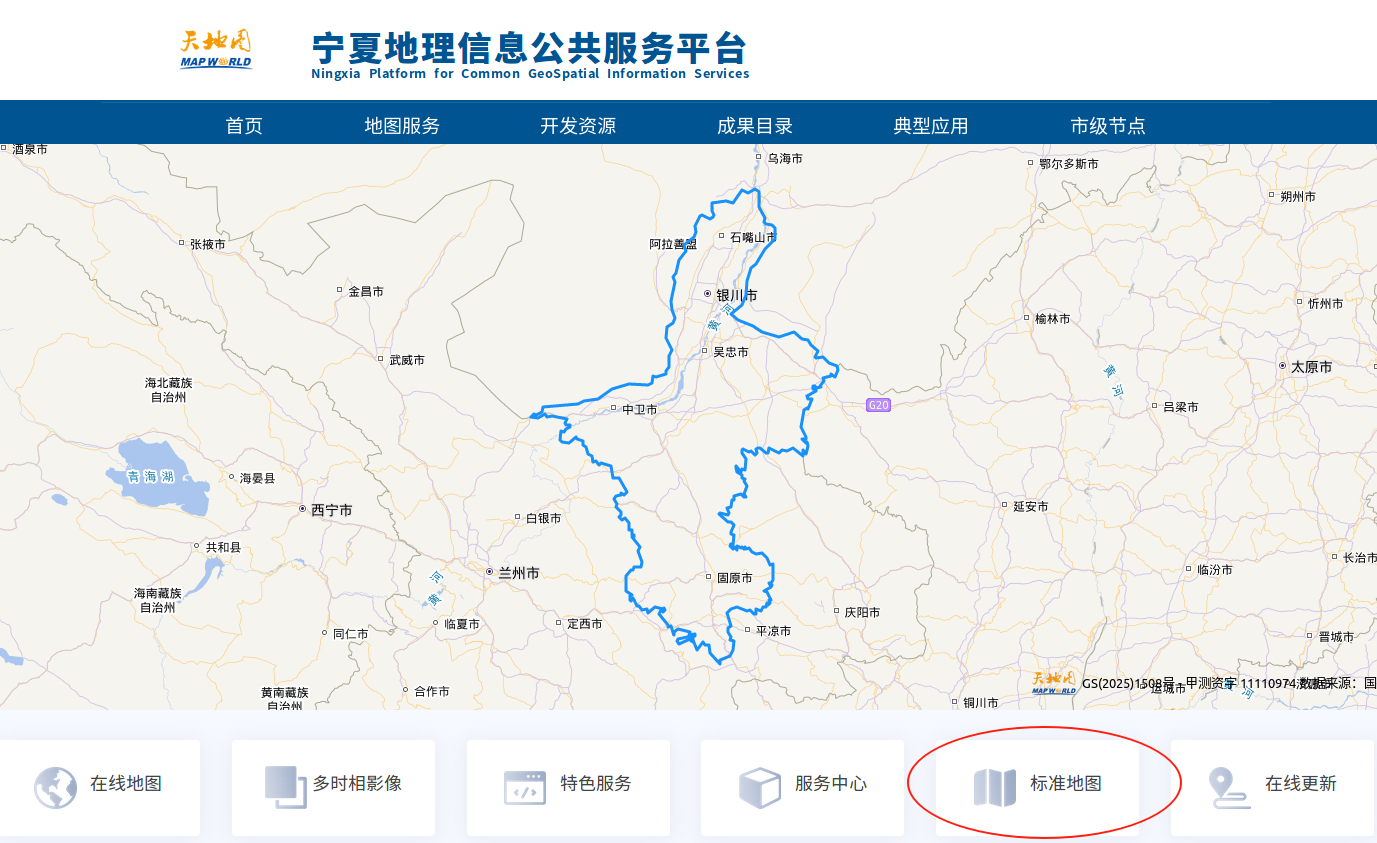This screenshot has width=1377, height=843.
Task: Select 市级节点 in the navigation bar
Action: [1108, 126]
